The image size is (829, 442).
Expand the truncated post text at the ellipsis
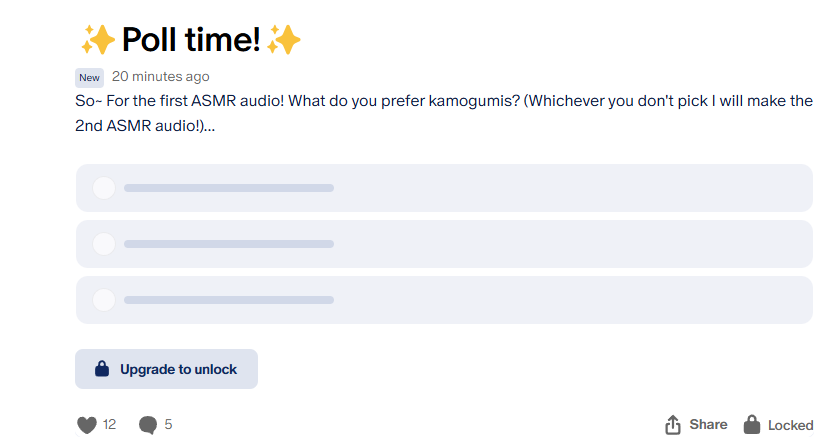click(208, 127)
